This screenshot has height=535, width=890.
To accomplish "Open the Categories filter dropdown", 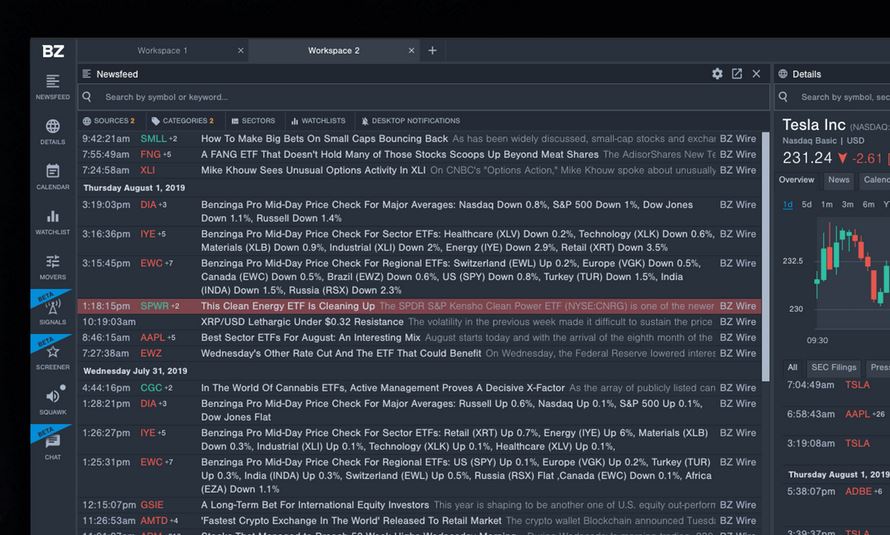I will [183, 121].
